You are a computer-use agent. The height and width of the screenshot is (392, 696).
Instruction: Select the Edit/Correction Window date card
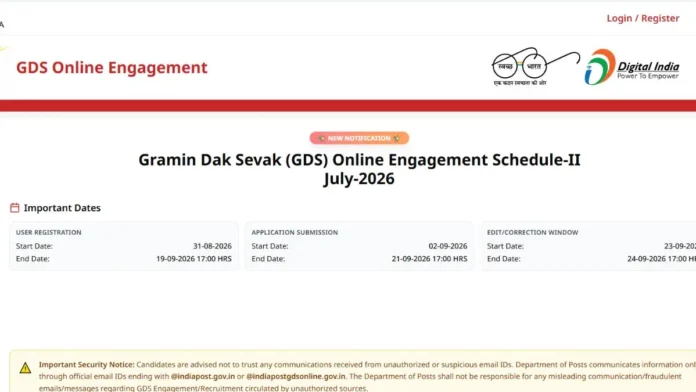tap(589, 246)
